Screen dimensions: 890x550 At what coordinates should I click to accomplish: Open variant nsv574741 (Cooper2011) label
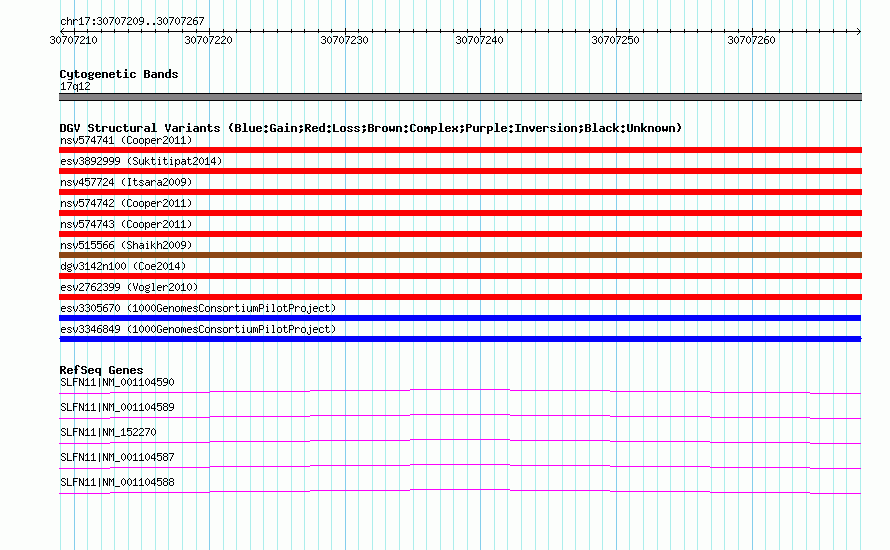tap(126, 140)
